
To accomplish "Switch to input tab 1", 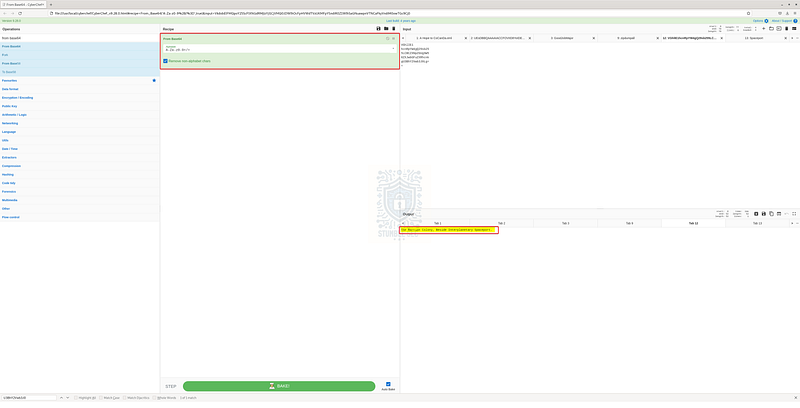I will coord(434,38).
